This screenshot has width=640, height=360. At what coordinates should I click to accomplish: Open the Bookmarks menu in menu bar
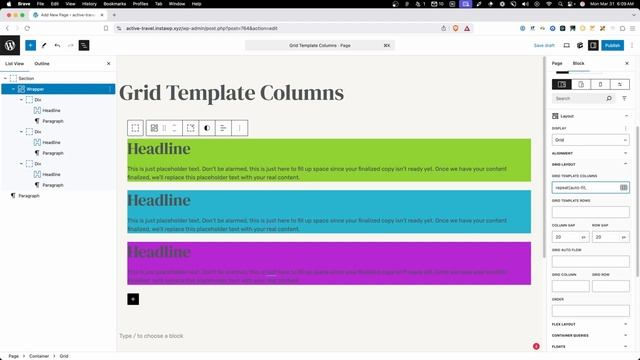pos(114,4)
